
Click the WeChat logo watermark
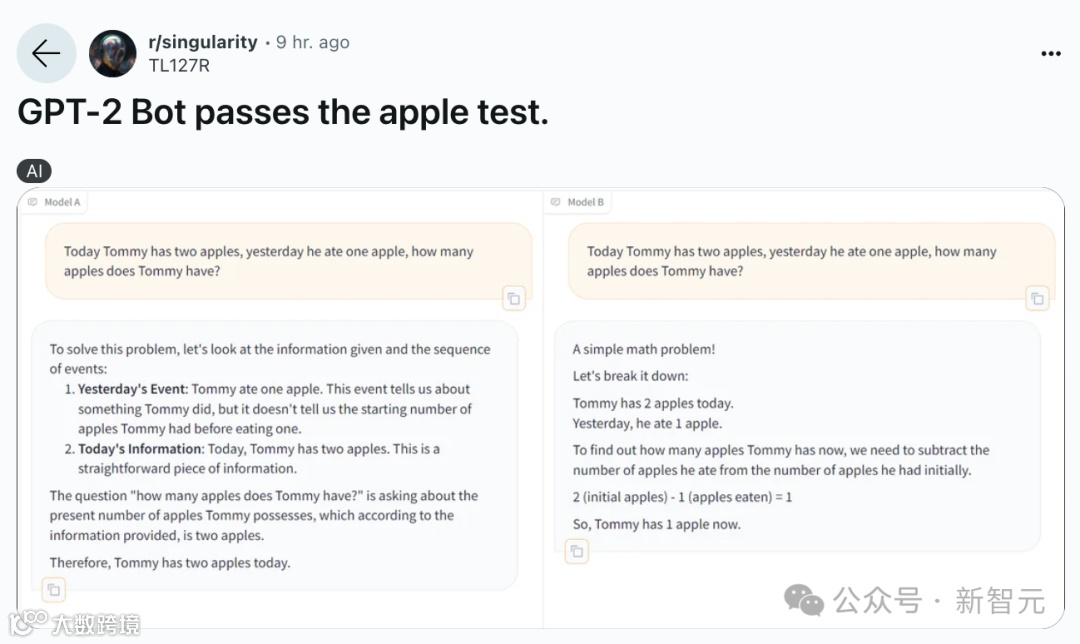tap(804, 600)
